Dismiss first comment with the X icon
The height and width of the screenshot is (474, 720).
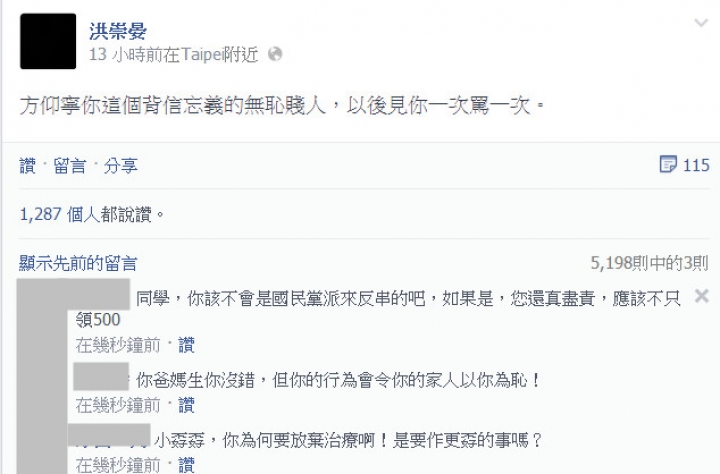(x=702, y=296)
